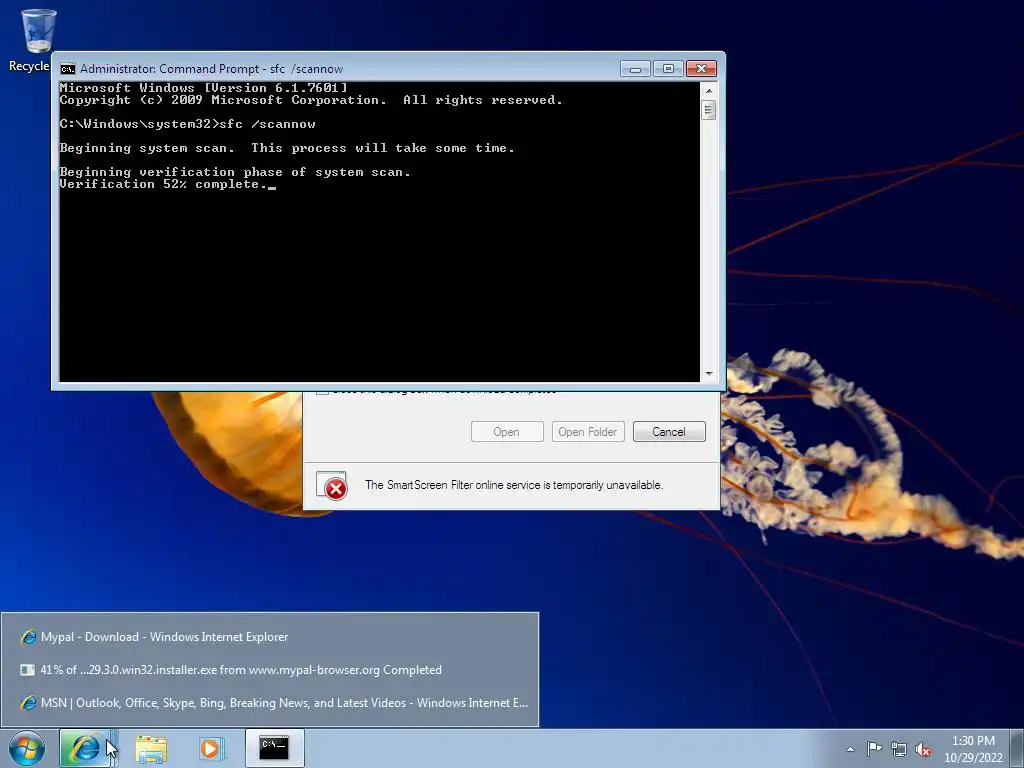
Task: Maximize the Command Prompt window
Action: click(x=668, y=69)
